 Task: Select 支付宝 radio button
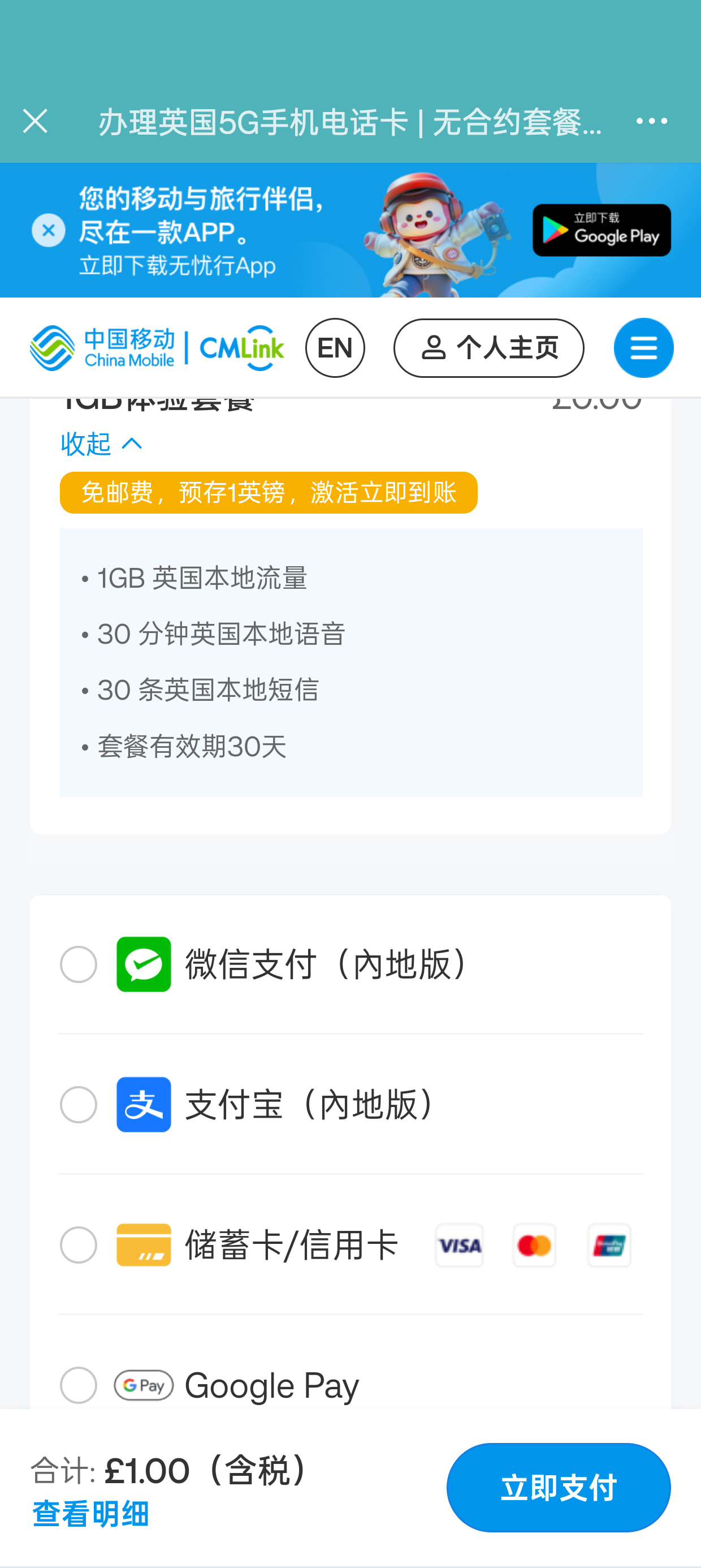tap(79, 1104)
